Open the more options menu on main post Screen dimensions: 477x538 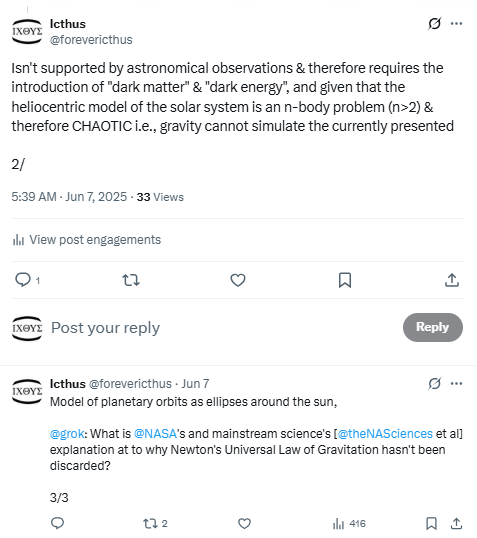456,24
